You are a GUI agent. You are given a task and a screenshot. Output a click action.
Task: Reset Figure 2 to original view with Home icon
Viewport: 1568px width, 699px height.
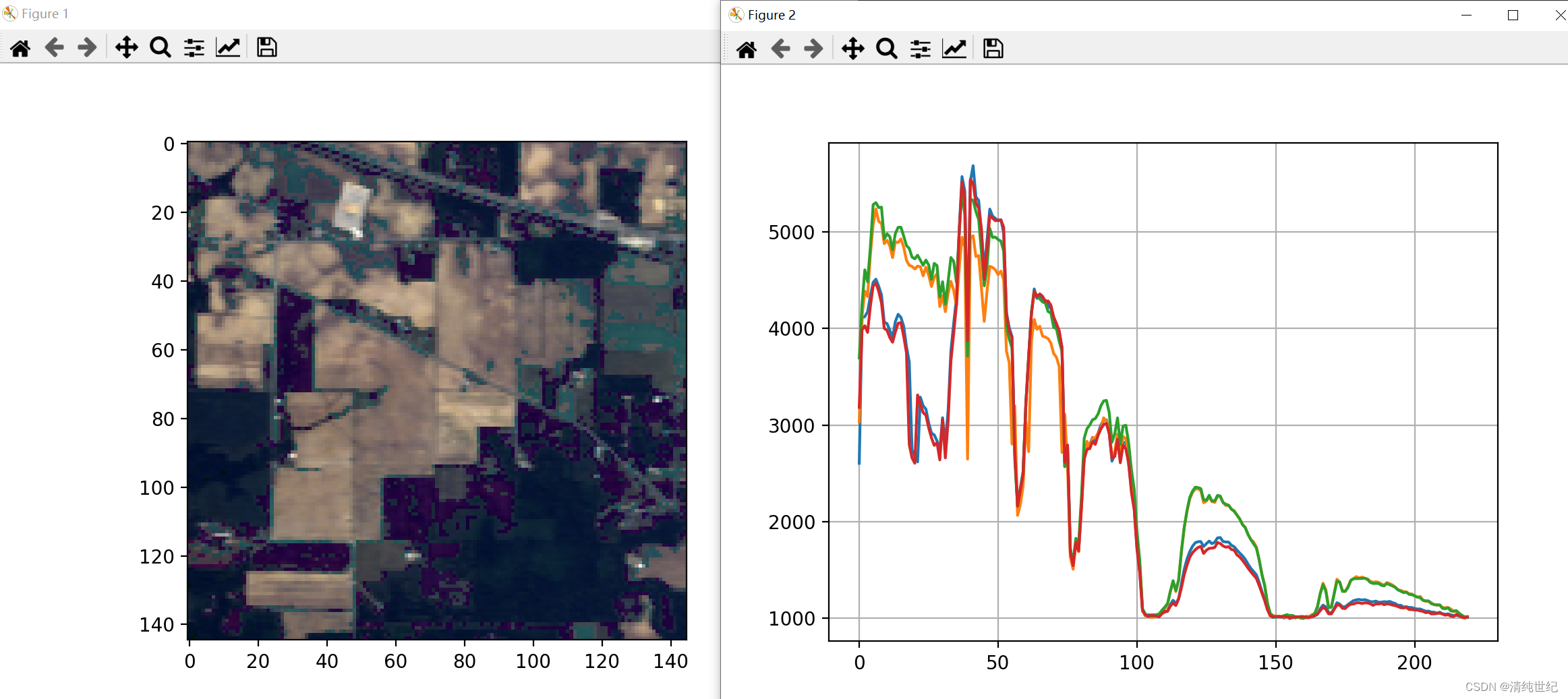(747, 49)
